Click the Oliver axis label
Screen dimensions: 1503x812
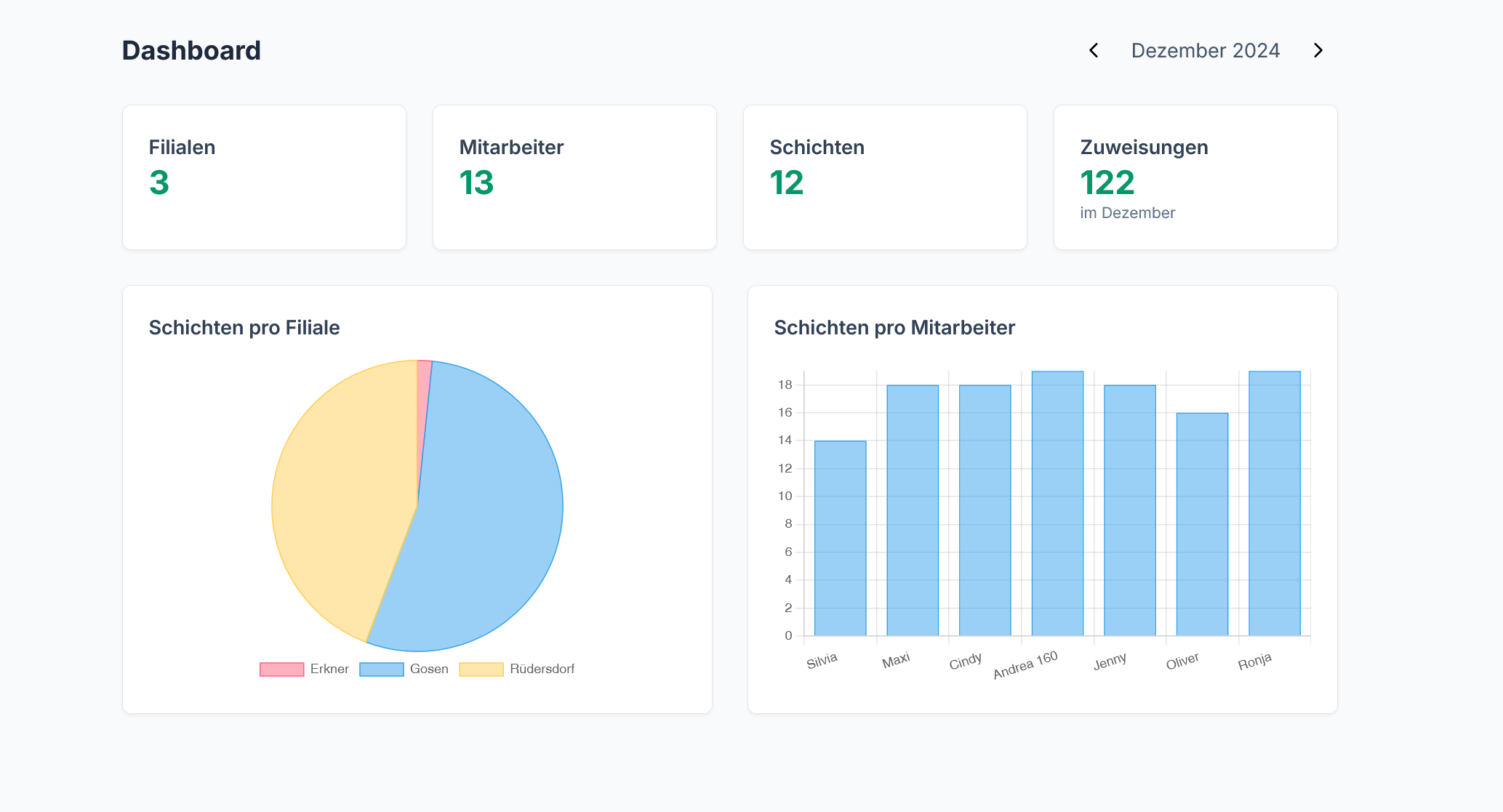(1182, 662)
